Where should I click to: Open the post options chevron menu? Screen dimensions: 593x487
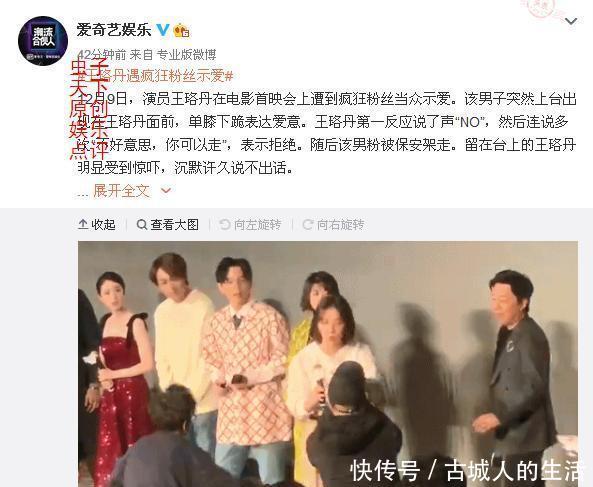(571, 21)
